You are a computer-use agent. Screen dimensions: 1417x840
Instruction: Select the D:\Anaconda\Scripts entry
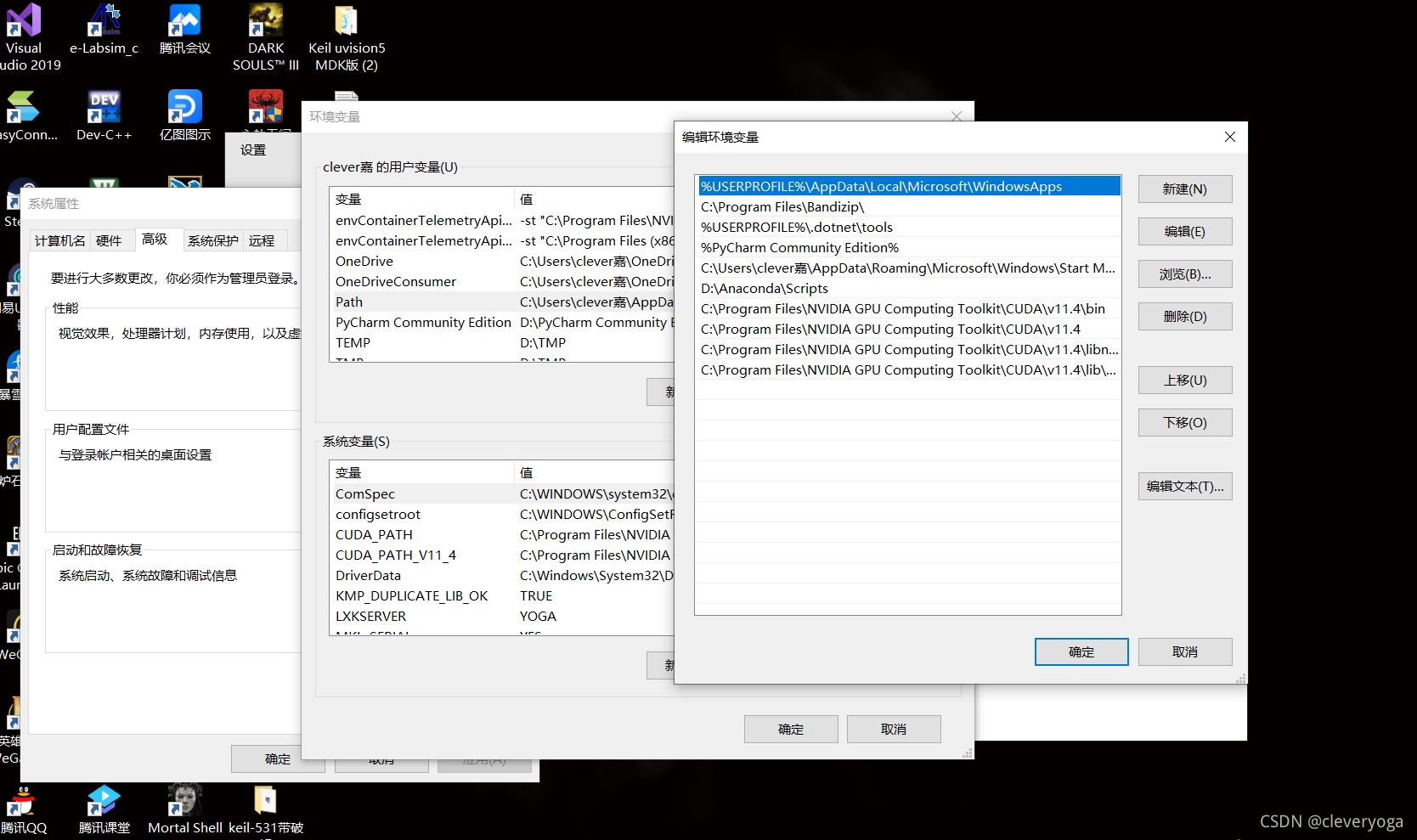908,289
